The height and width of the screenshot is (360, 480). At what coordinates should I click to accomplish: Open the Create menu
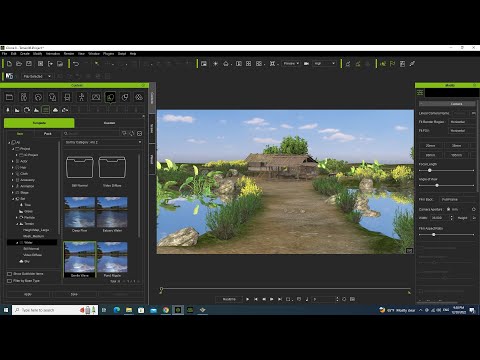25,54
